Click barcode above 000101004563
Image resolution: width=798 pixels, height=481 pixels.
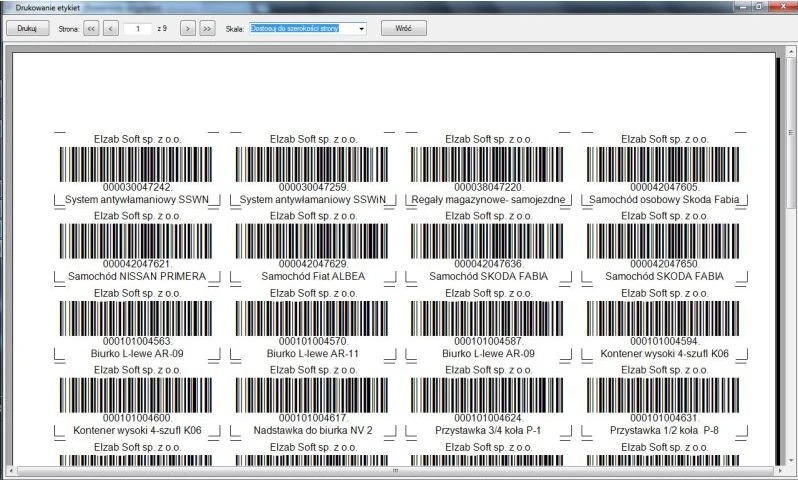136,319
